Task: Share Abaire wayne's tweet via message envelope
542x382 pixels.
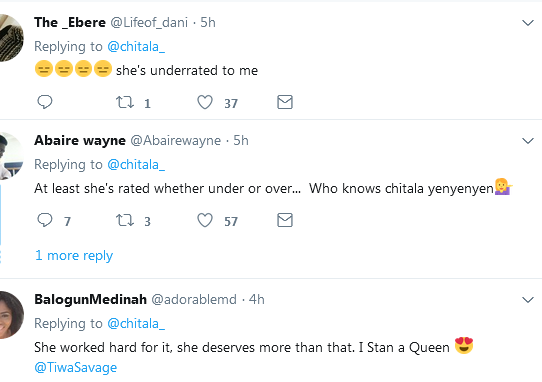Action: coord(285,220)
